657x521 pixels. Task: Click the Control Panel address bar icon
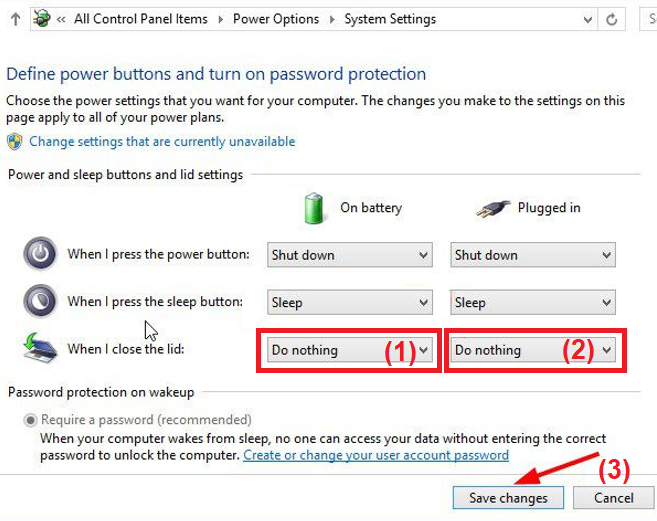(42, 18)
